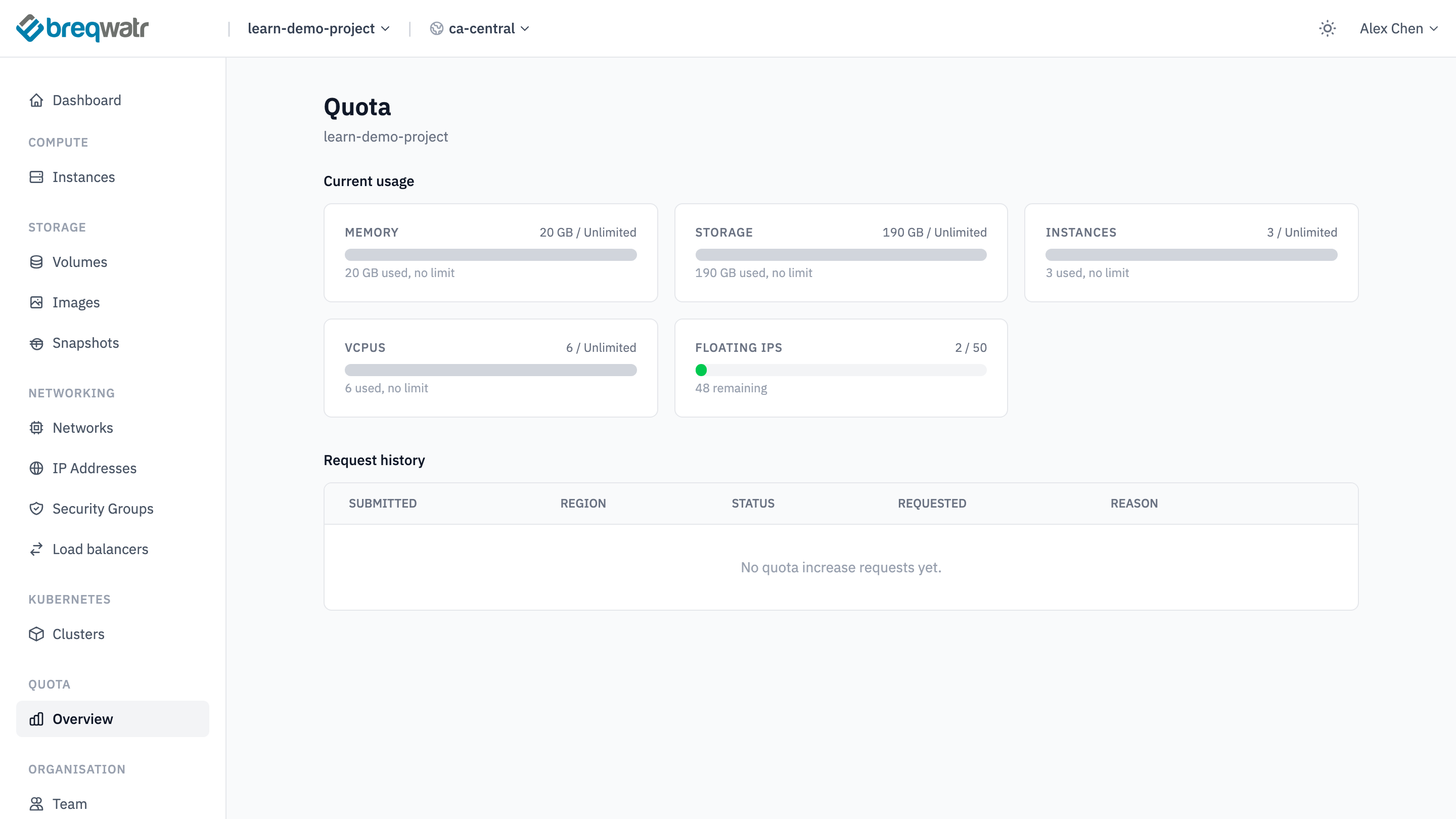This screenshot has height=819, width=1456.
Task: Click the REASON column header
Action: pos(1134,503)
